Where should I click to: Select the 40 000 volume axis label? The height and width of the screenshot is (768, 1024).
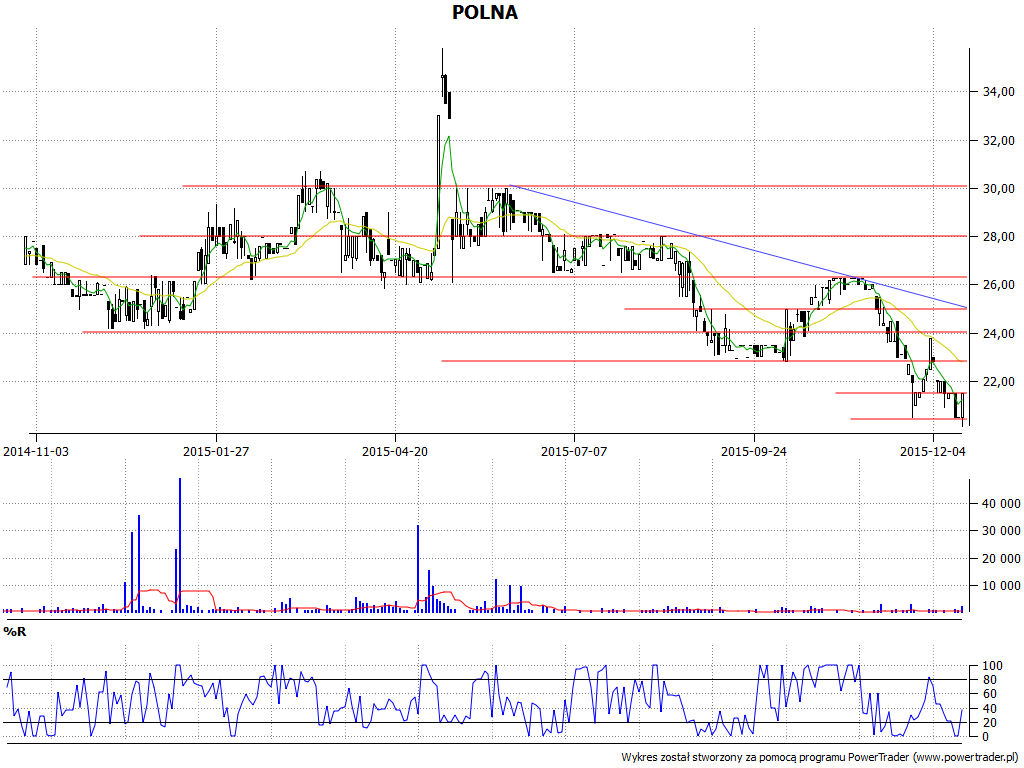(x=1000, y=504)
